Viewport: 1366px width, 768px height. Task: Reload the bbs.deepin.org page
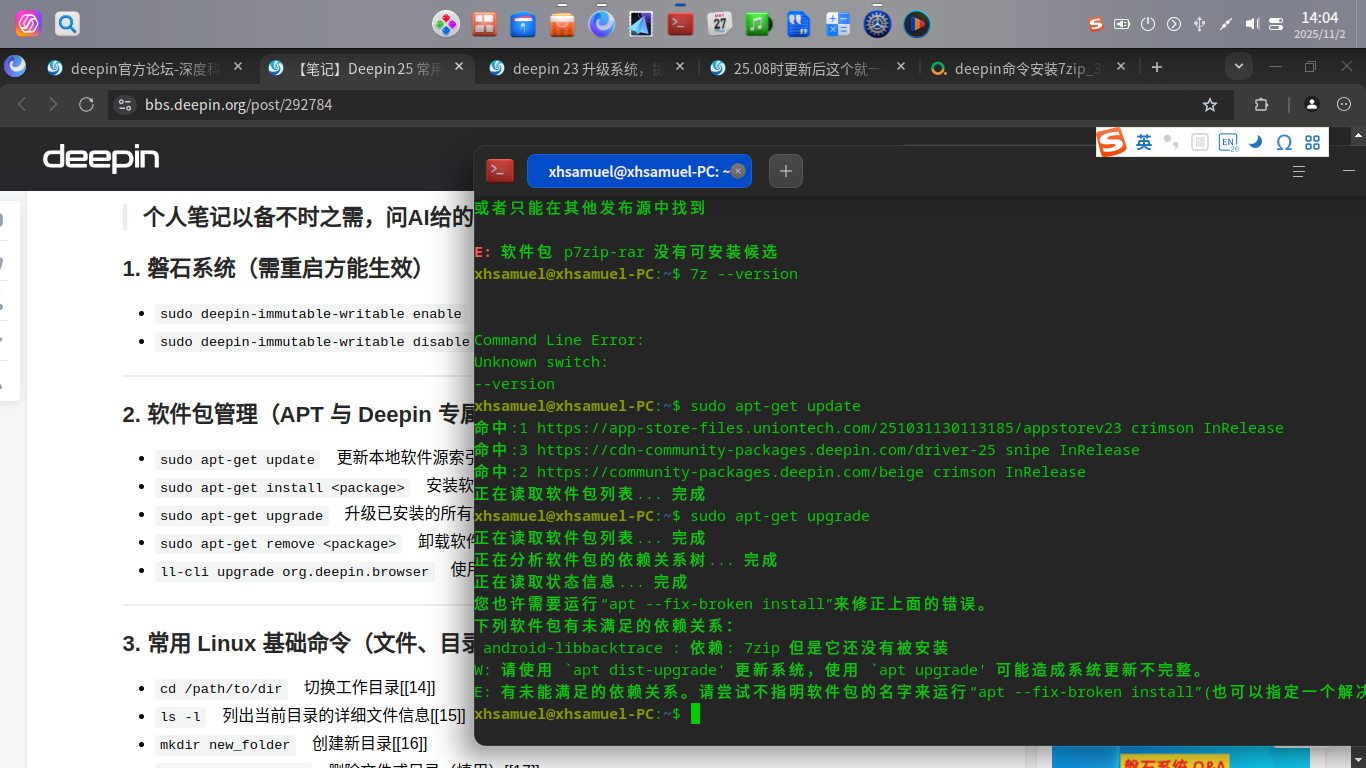[x=86, y=104]
